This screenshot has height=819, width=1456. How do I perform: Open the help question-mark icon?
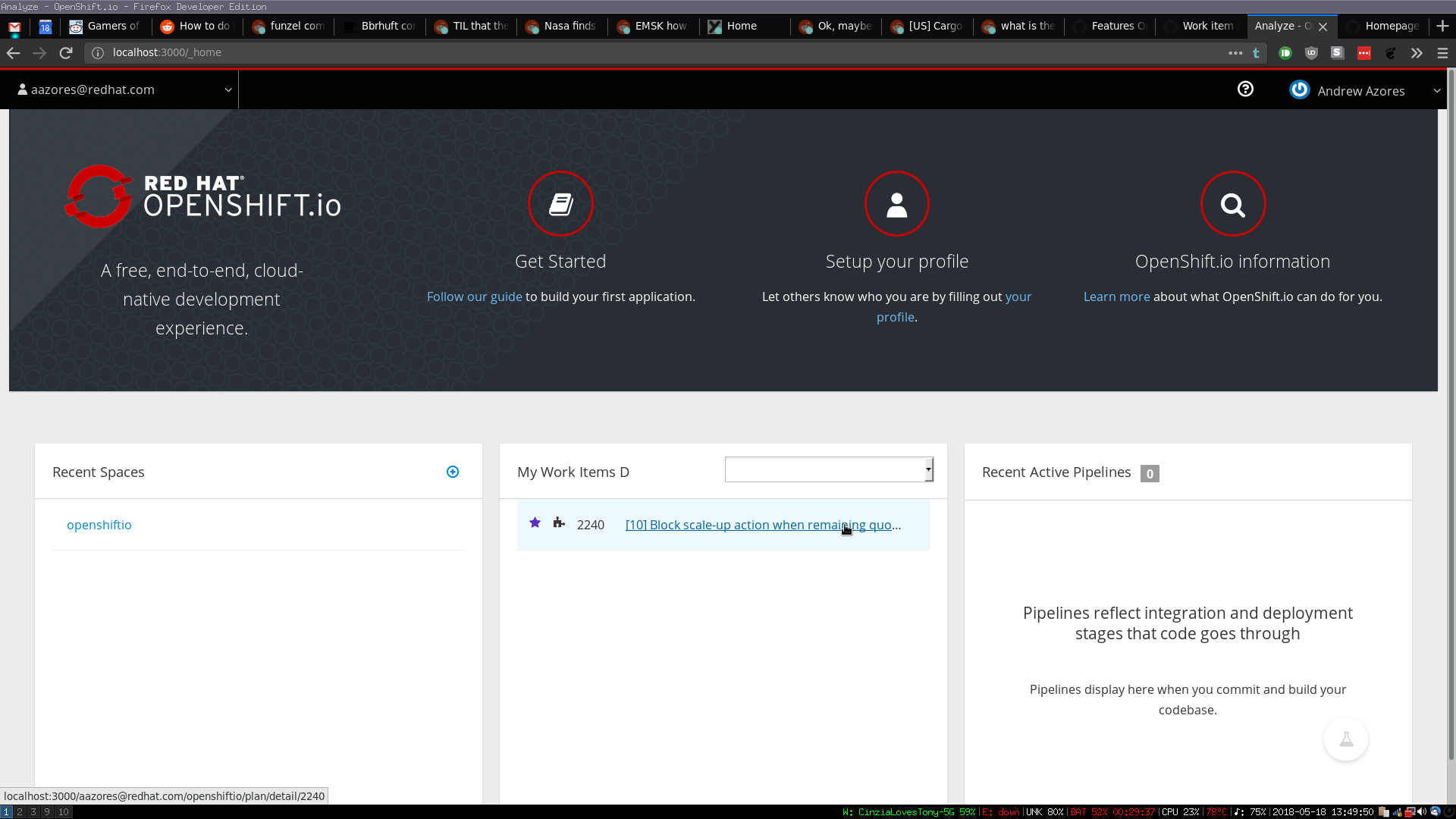[1244, 89]
